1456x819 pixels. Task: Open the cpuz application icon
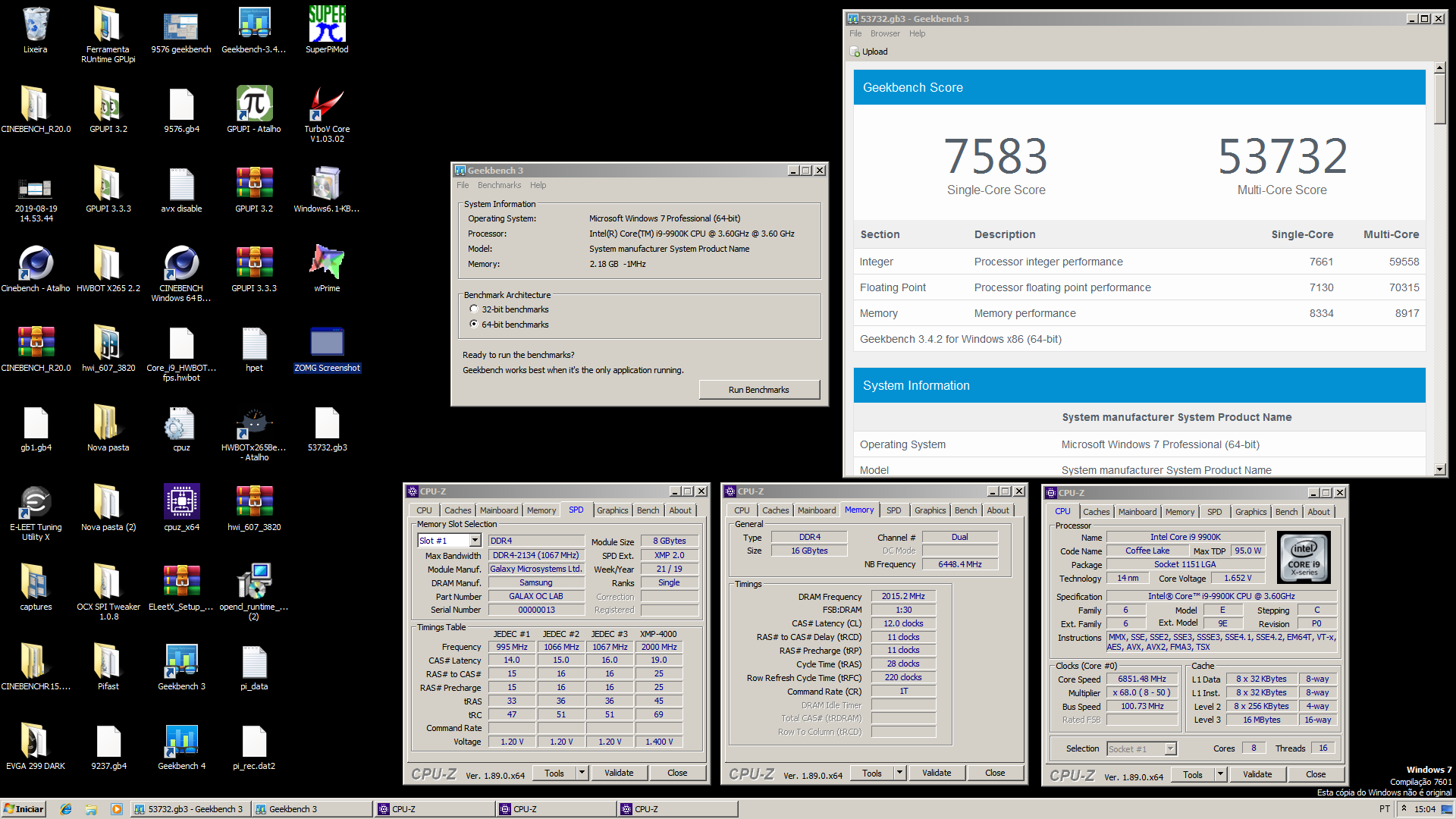point(181,428)
